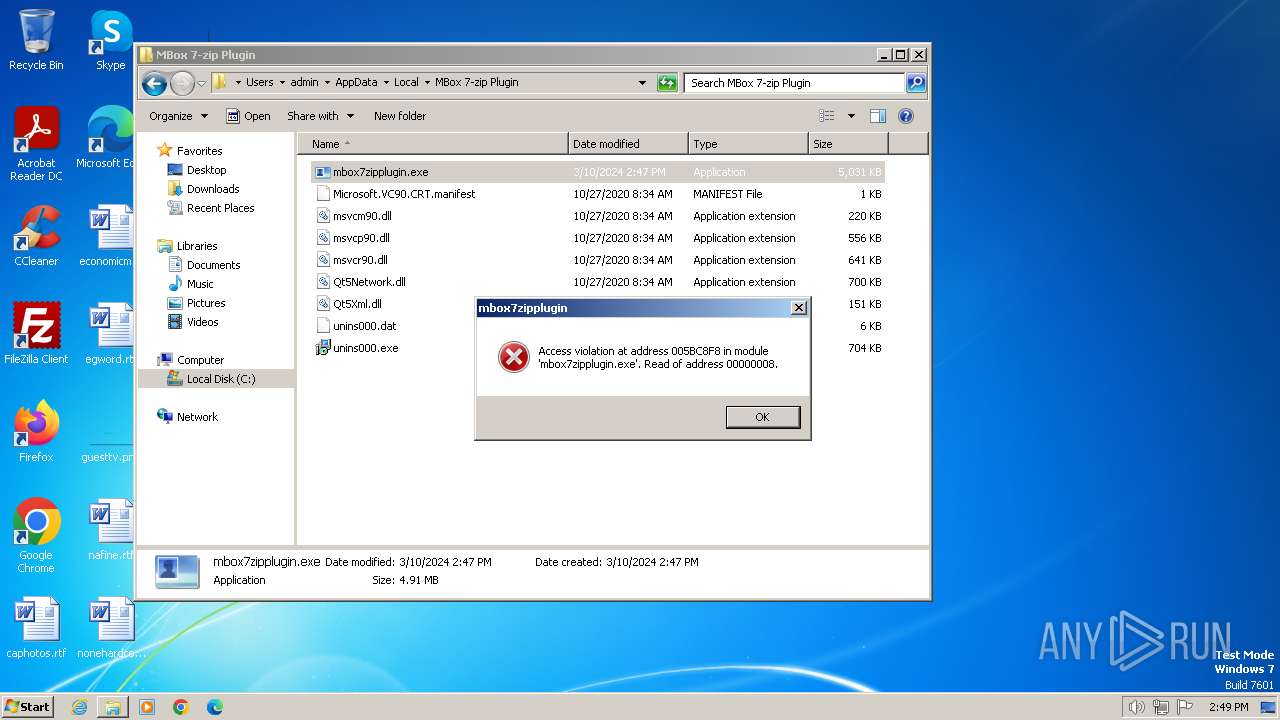Expand the address bar history dropdown
The height and width of the screenshot is (720, 1280).
tap(642, 83)
